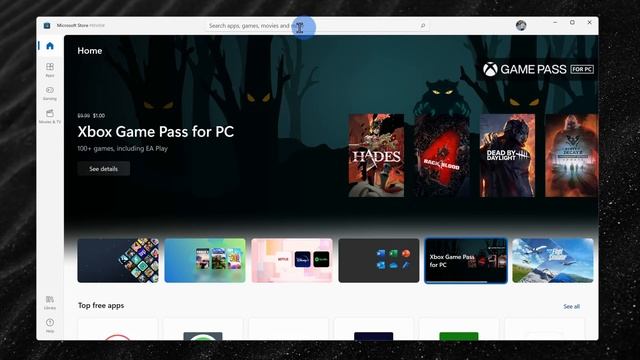Close the Microsoft Store window

pyautogui.click(x=589, y=23)
